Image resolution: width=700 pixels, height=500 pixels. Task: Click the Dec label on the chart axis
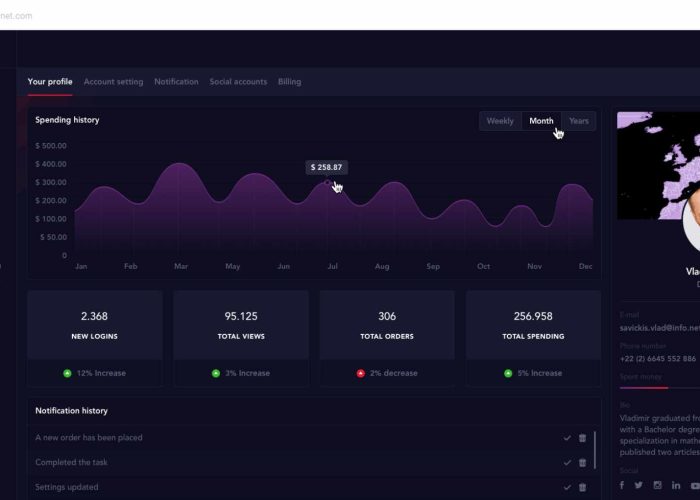coord(585,267)
